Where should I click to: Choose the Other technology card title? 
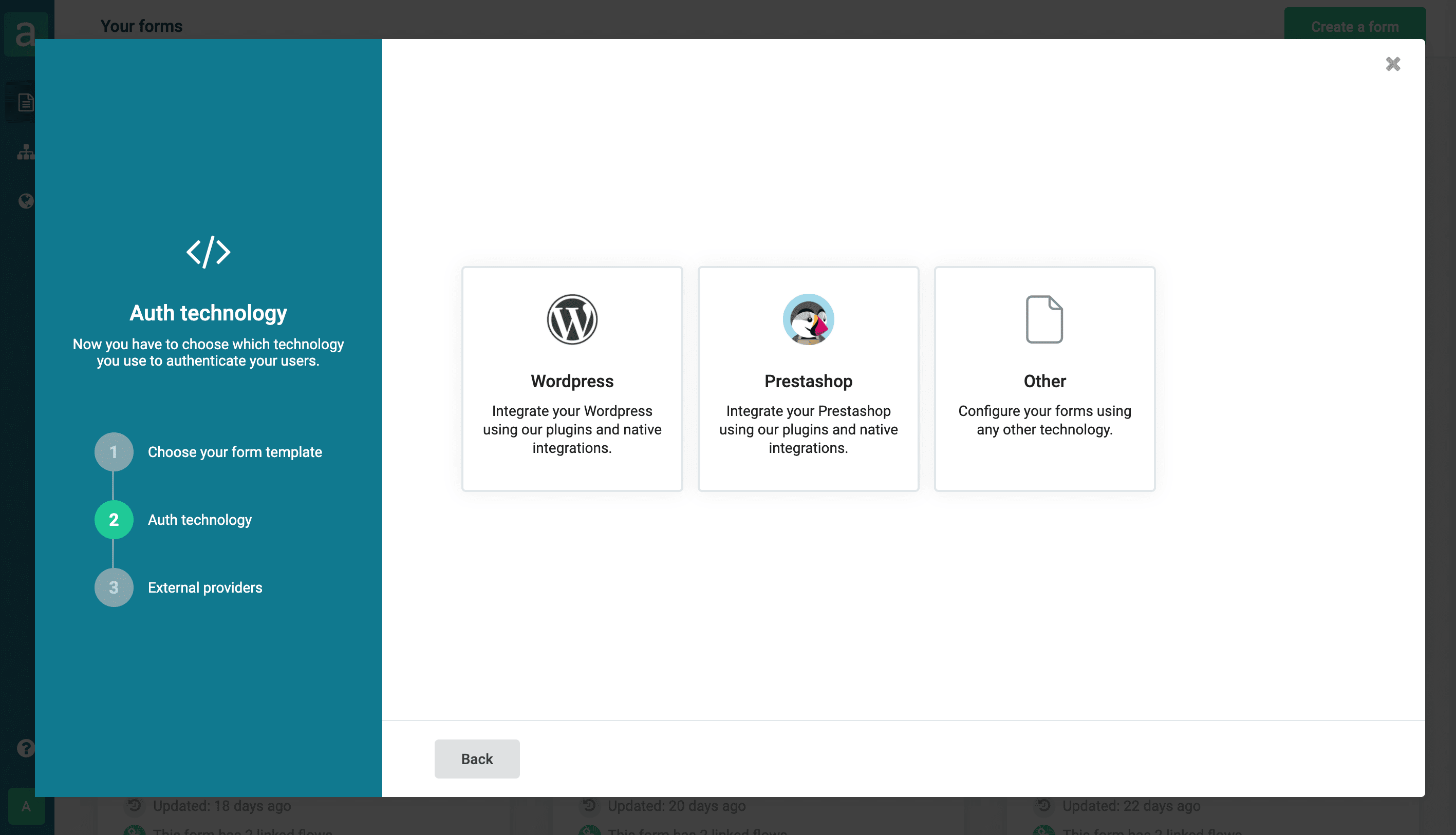pyautogui.click(x=1044, y=382)
